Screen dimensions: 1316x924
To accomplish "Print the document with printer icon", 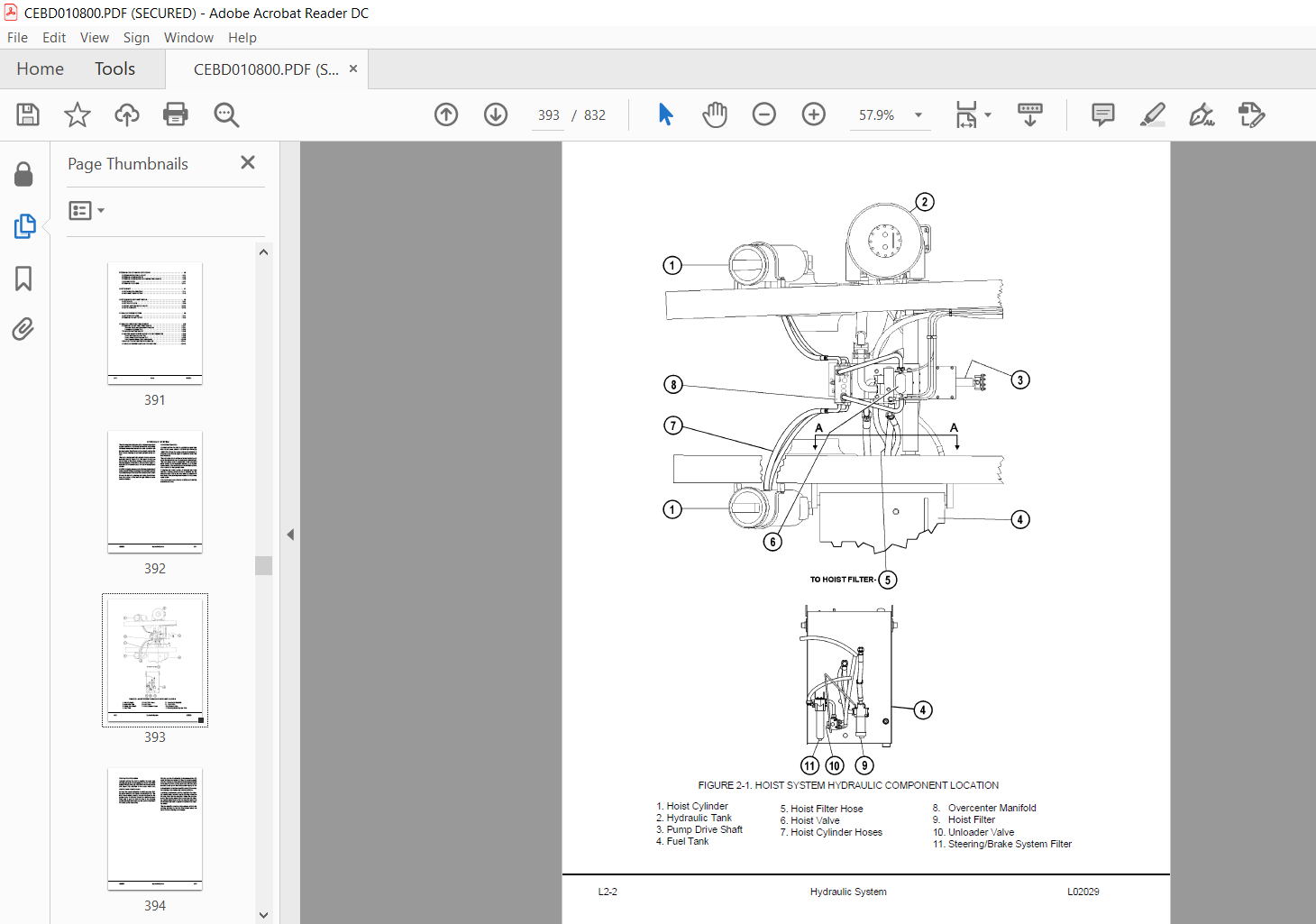I will click(176, 114).
